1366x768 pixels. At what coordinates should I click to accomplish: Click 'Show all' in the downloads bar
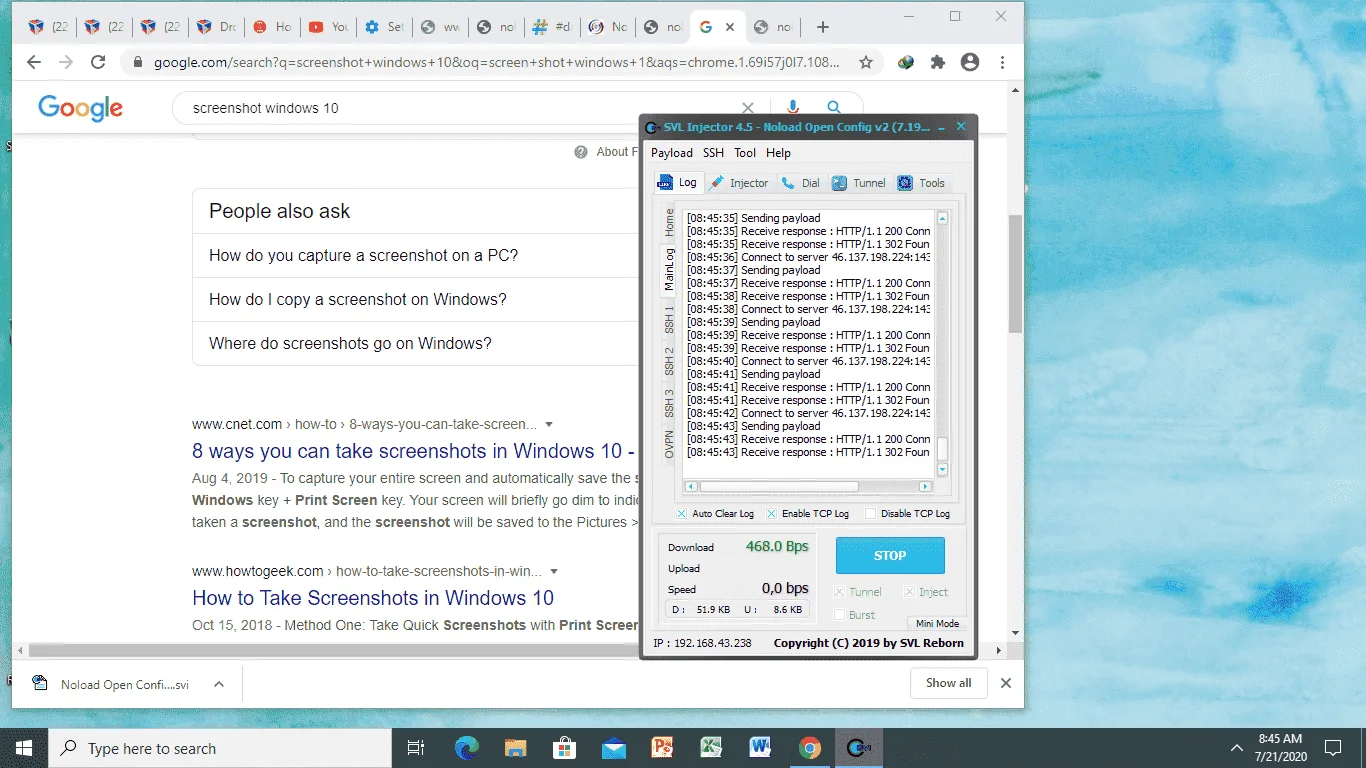pos(948,683)
